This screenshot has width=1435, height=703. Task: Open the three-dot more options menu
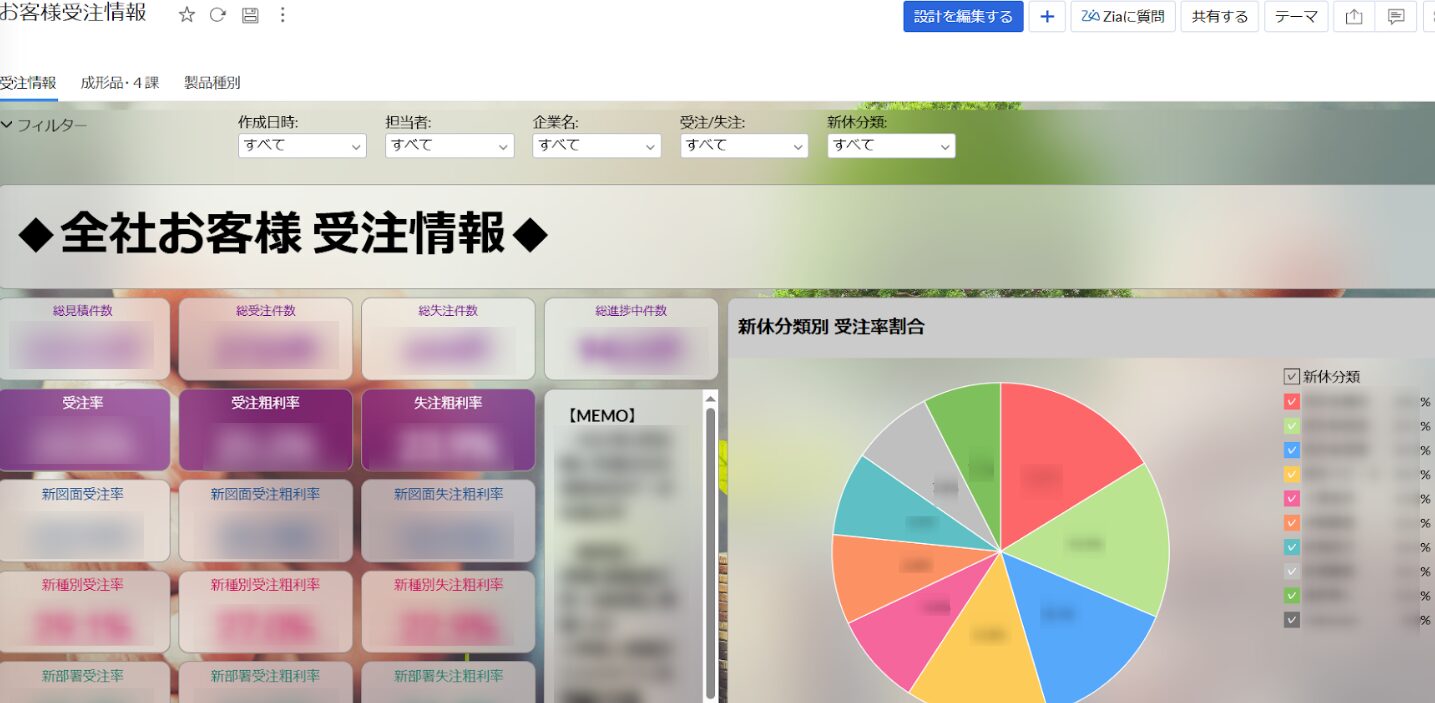tap(282, 15)
